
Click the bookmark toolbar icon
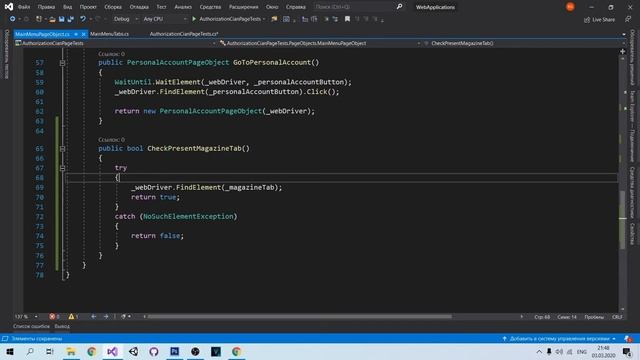click(347, 19)
